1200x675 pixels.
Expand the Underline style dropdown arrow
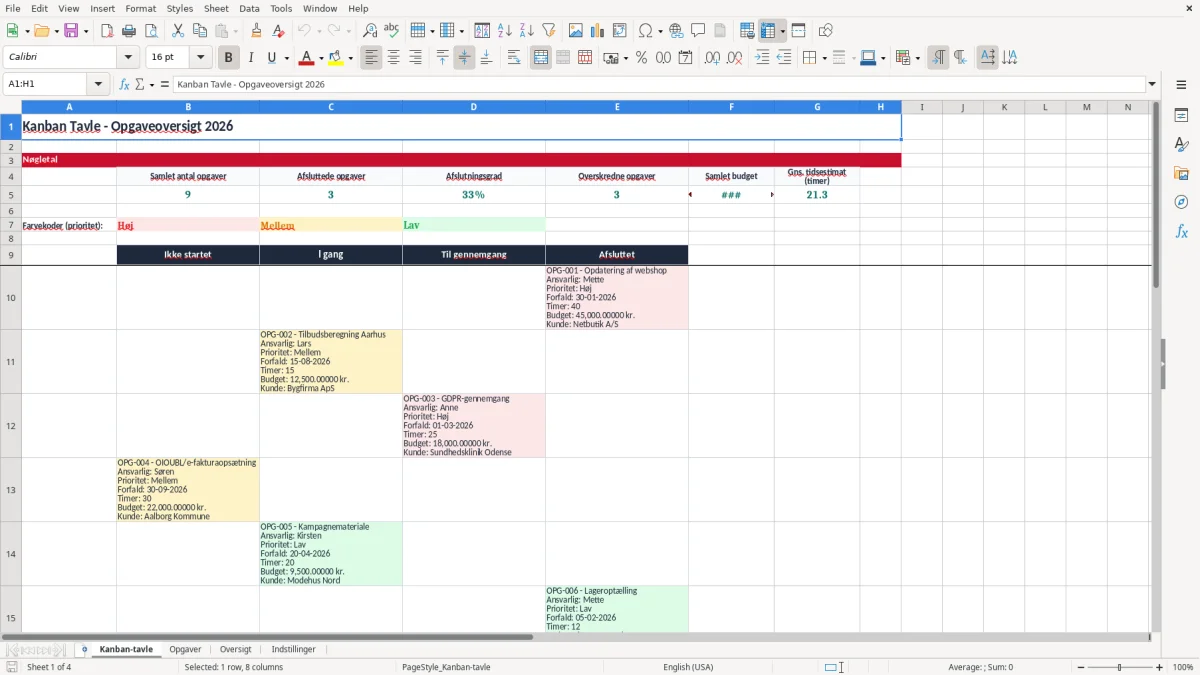pyautogui.click(x=286, y=58)
